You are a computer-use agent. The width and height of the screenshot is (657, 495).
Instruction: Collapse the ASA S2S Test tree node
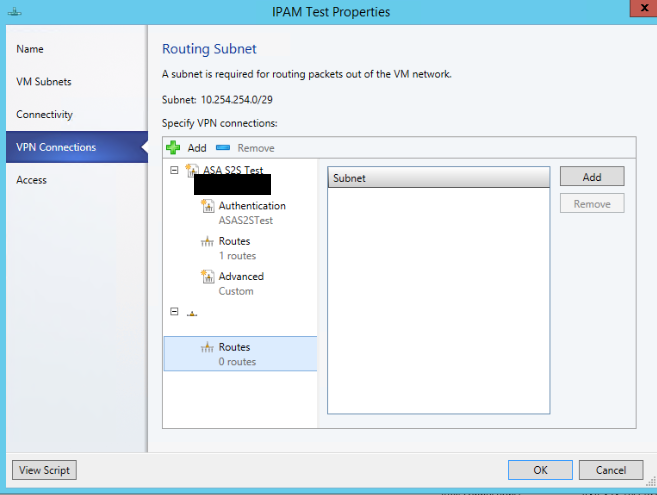(x=175, y=171)
